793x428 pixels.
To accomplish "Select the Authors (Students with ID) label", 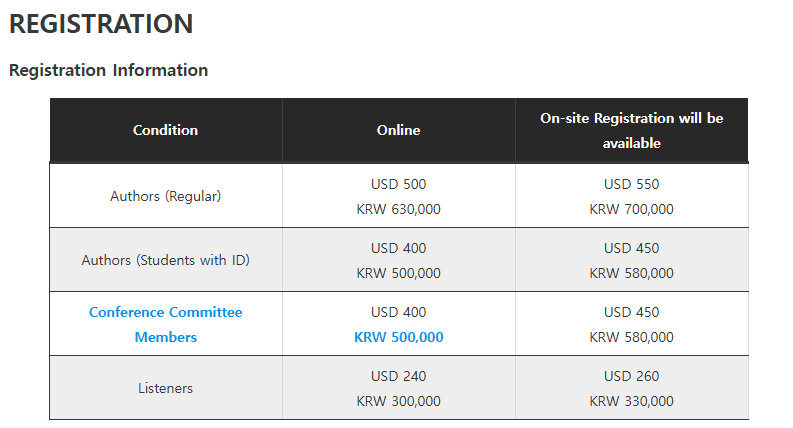I will coord(165,260).
